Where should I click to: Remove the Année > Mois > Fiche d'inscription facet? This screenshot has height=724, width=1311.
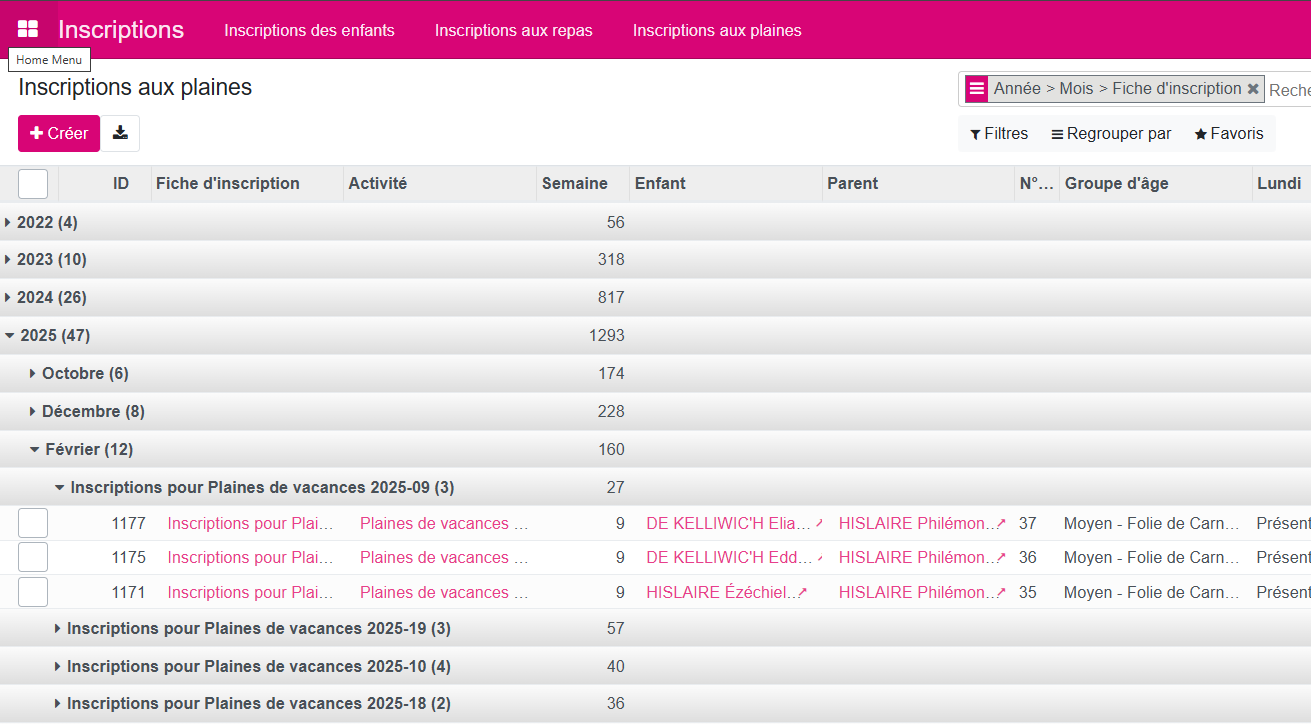click(1253, 89)
